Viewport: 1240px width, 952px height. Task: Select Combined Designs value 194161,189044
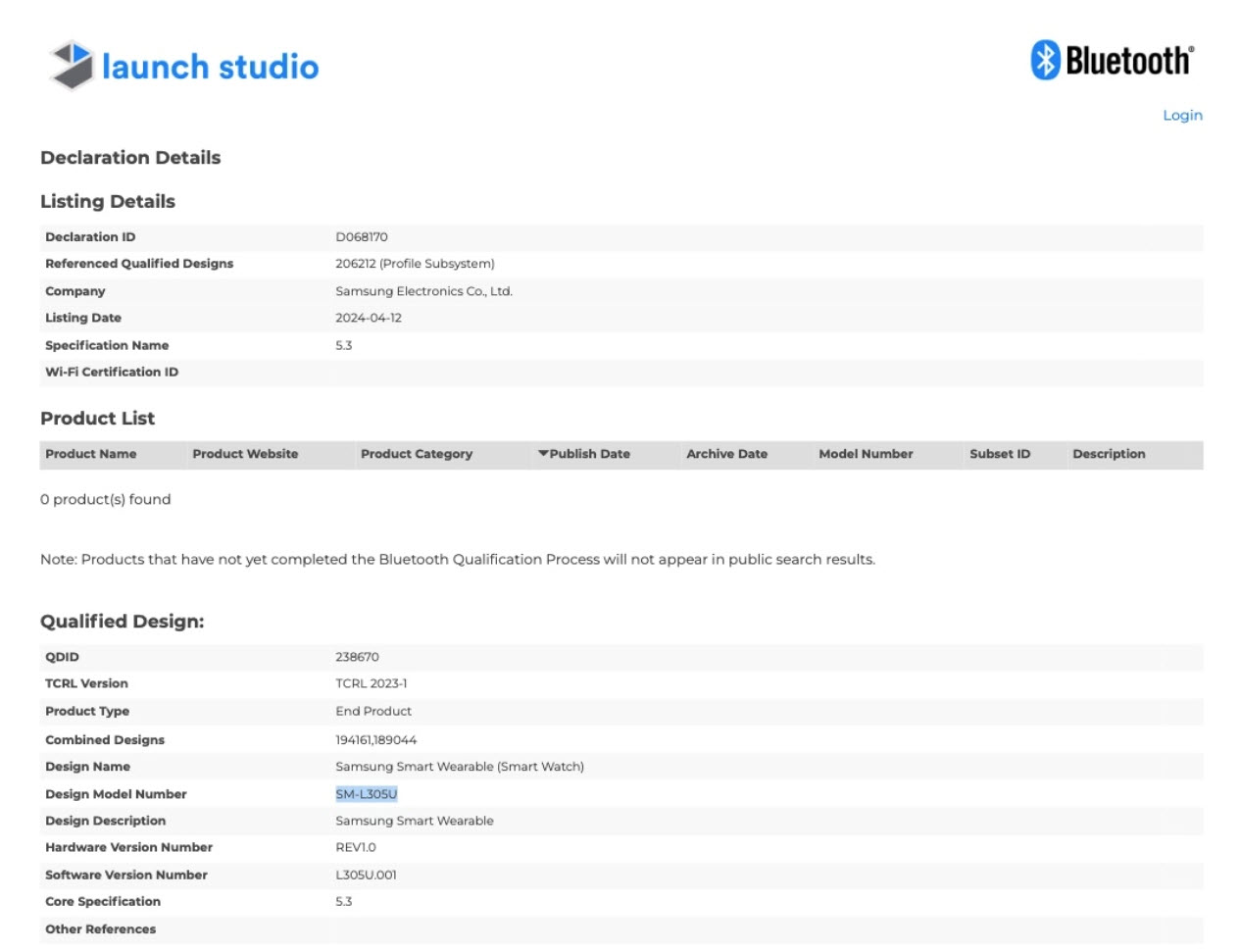(376, 740)
